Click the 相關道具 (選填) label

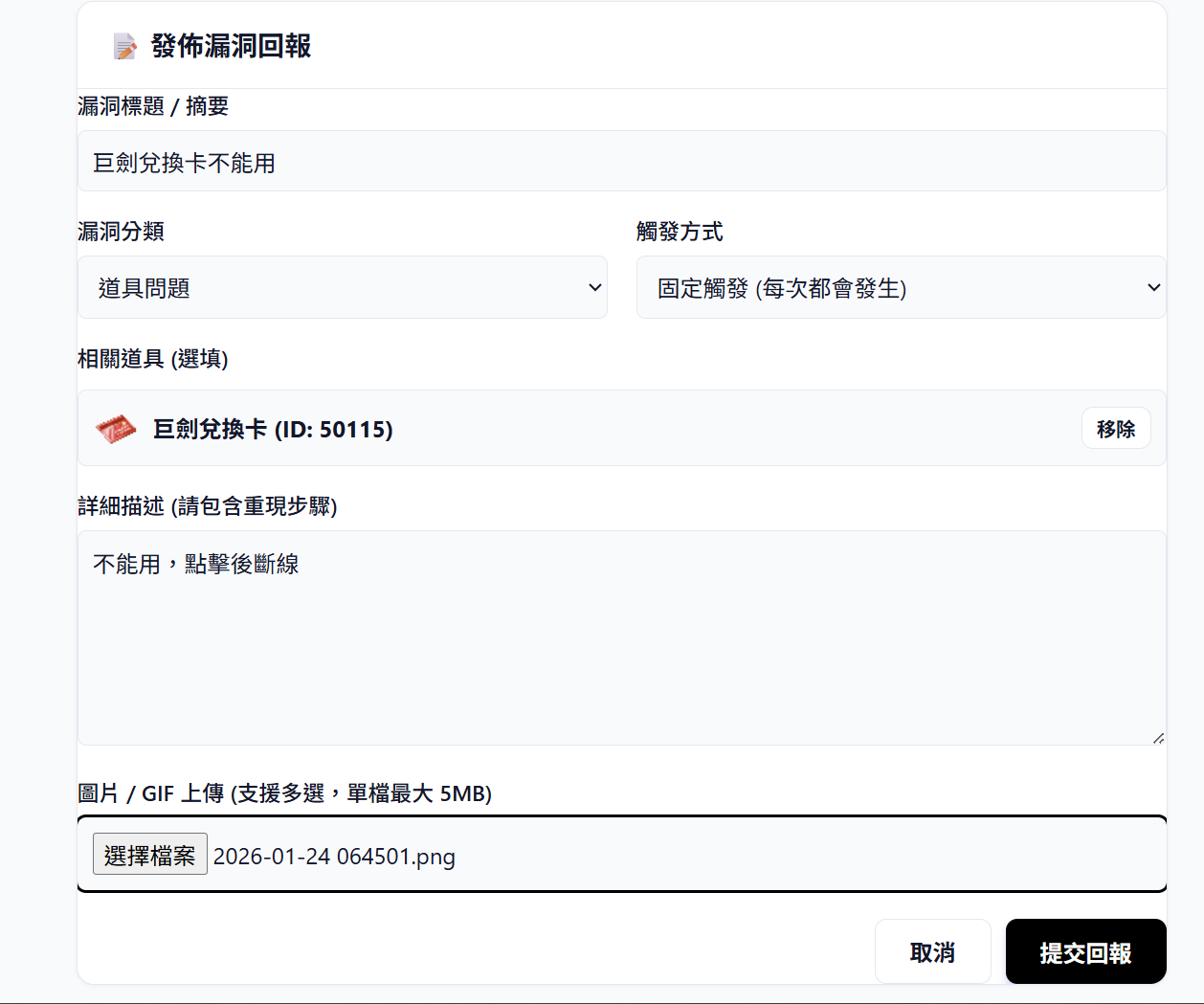[153, 359]
